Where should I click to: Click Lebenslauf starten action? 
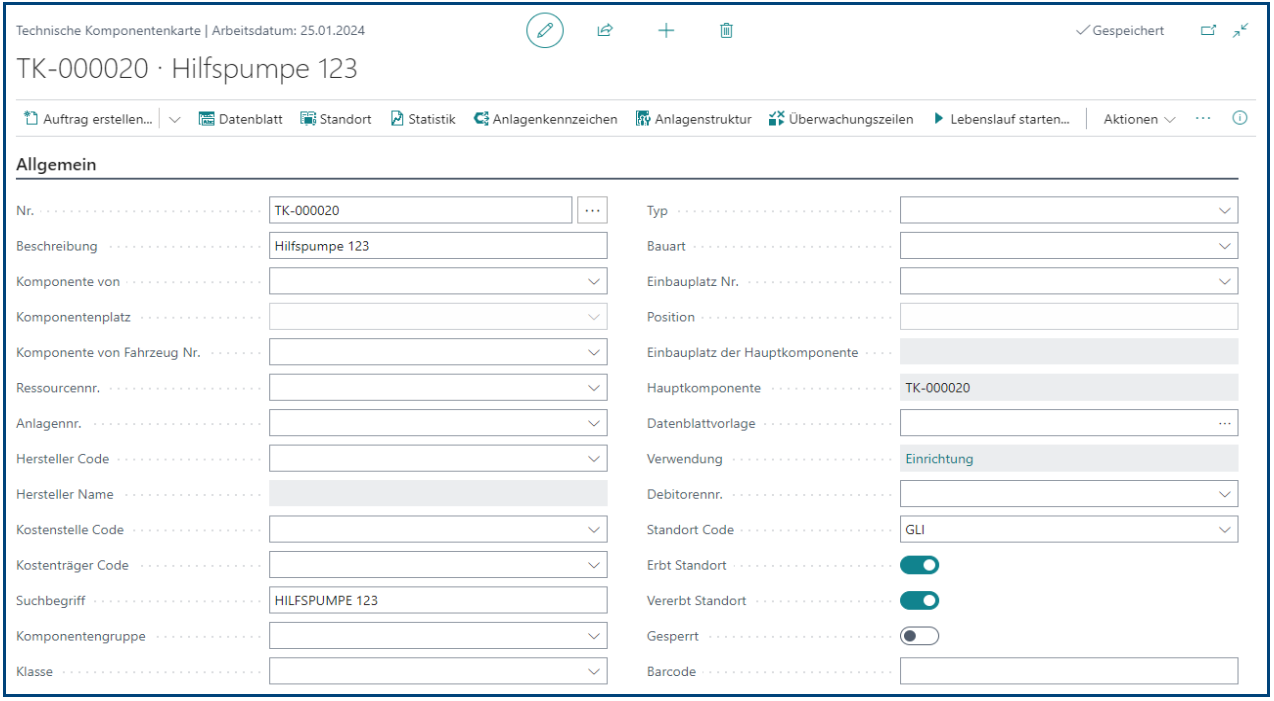pyautogui.click(x=1001, y=119)
